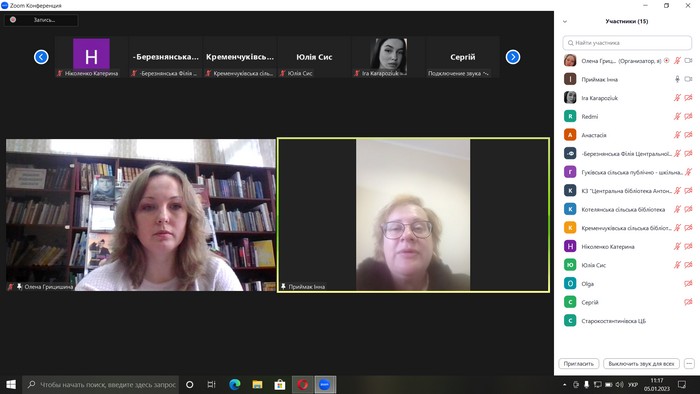Click Выключить звук для всех button
Image resolution: width=700 pixels, height=394 pixels.
641,364
